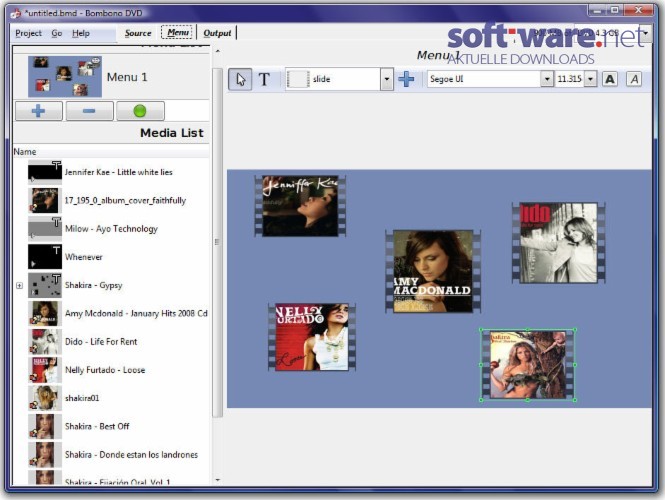Toggle bold font style button
This screenshot has height=500, width=665.
[x=610, y=79]
